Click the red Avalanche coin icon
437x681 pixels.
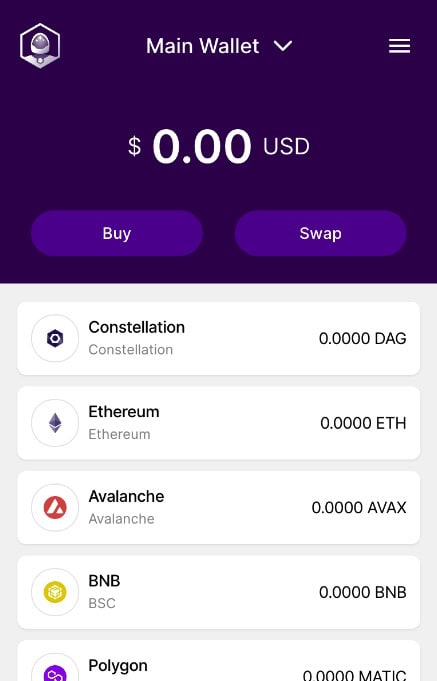55,507
